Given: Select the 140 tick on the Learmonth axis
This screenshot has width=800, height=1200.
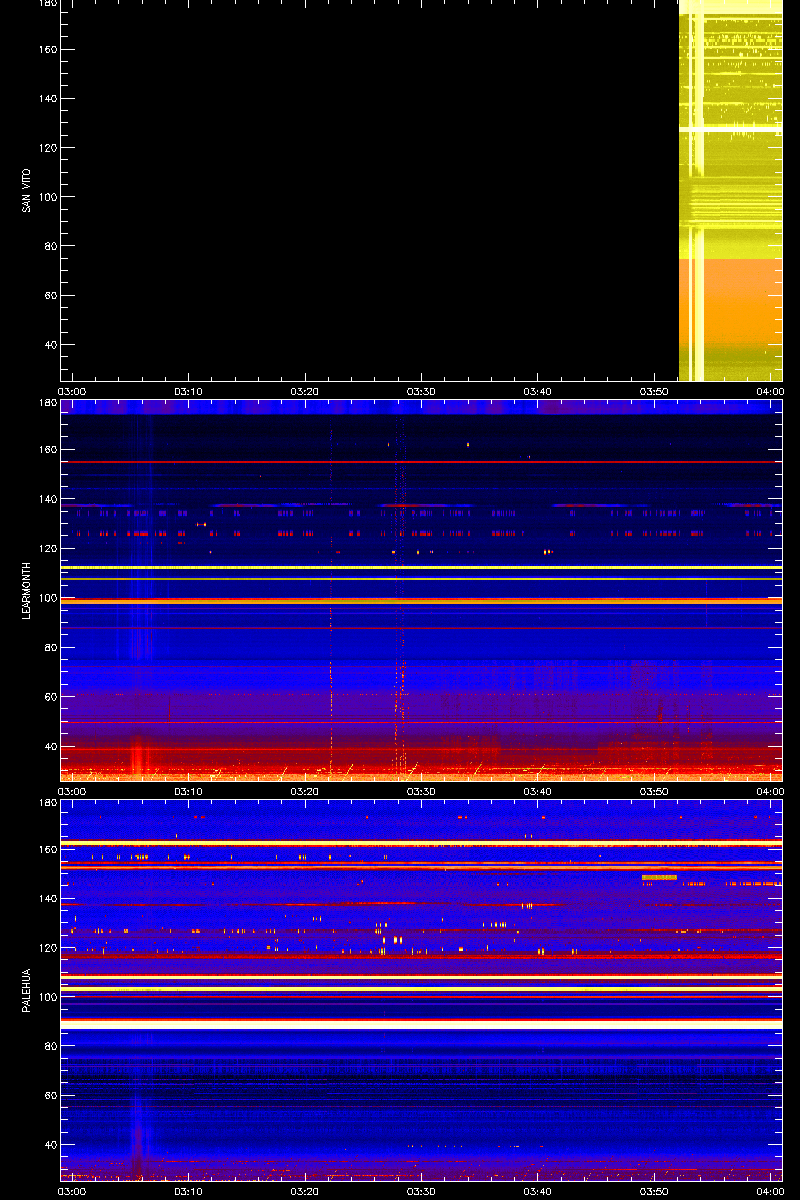Looking at the screenshot, I should 48,499.
